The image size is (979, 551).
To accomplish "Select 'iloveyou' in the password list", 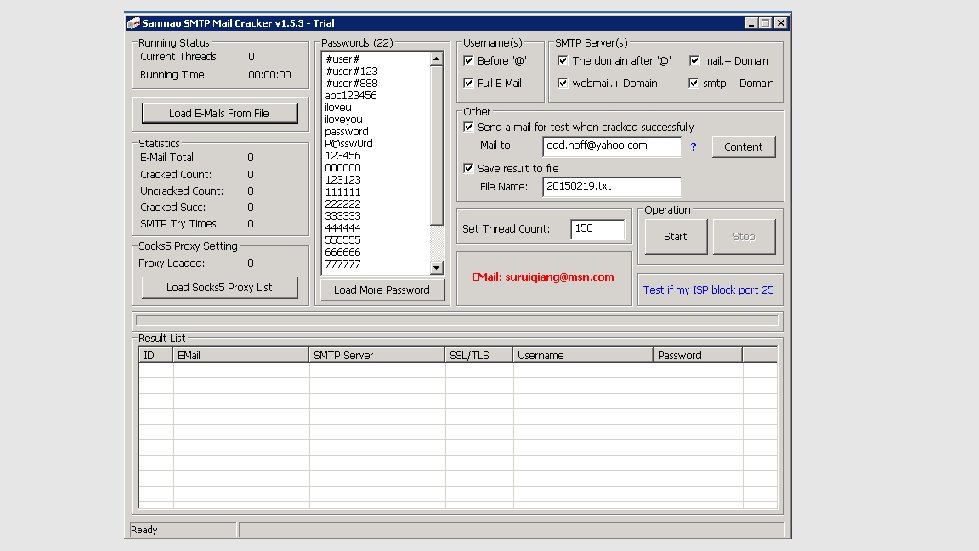I will [343, 119].
